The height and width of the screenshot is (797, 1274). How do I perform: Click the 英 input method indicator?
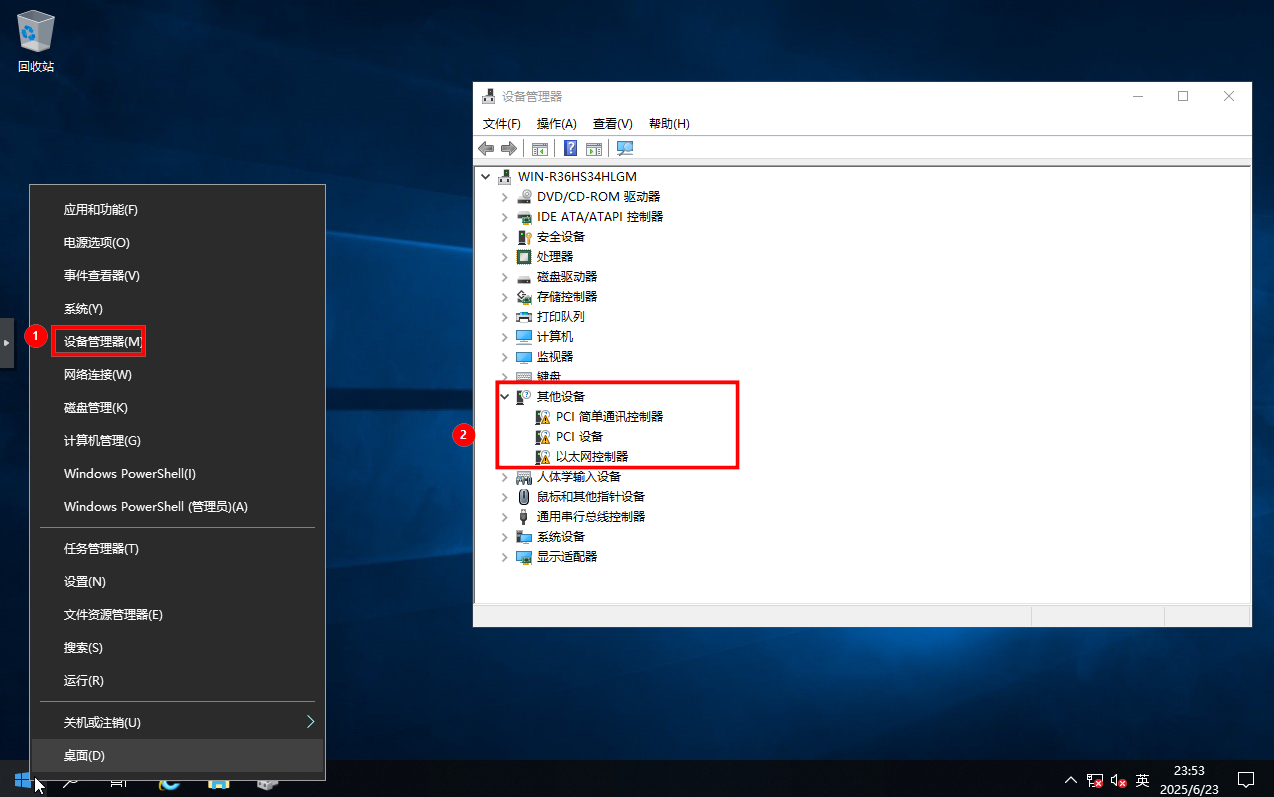(x=1142, y=780)
